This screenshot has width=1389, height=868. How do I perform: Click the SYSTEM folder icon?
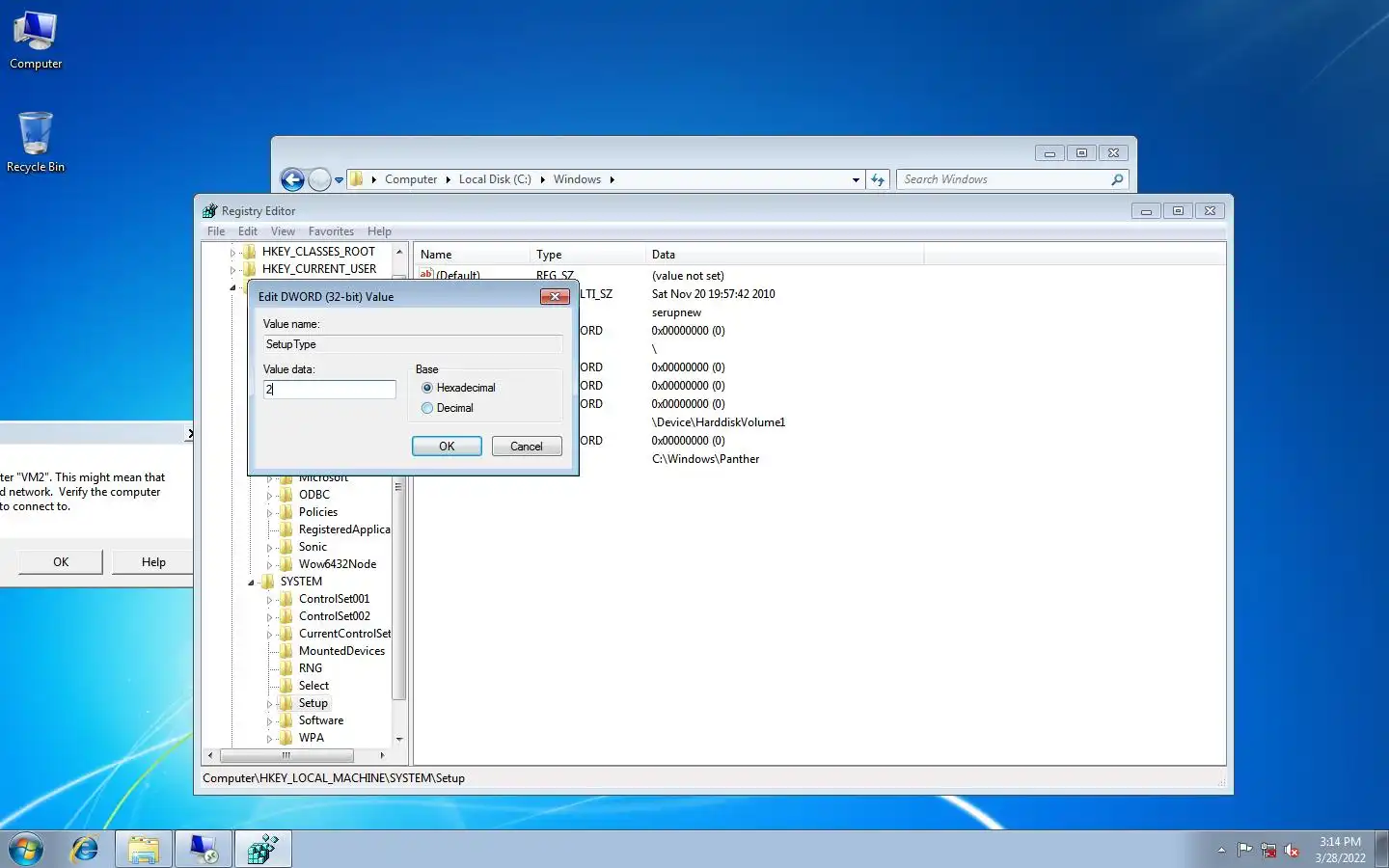[268, 582]
